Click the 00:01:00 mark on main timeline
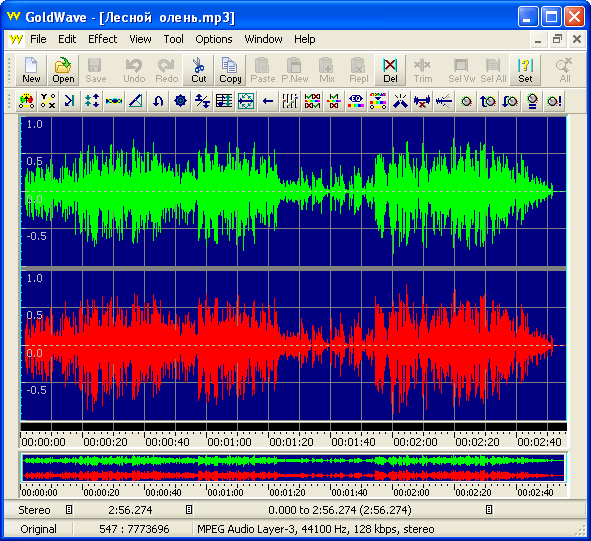The image size is (591, 541). click(x=229, y=441)
